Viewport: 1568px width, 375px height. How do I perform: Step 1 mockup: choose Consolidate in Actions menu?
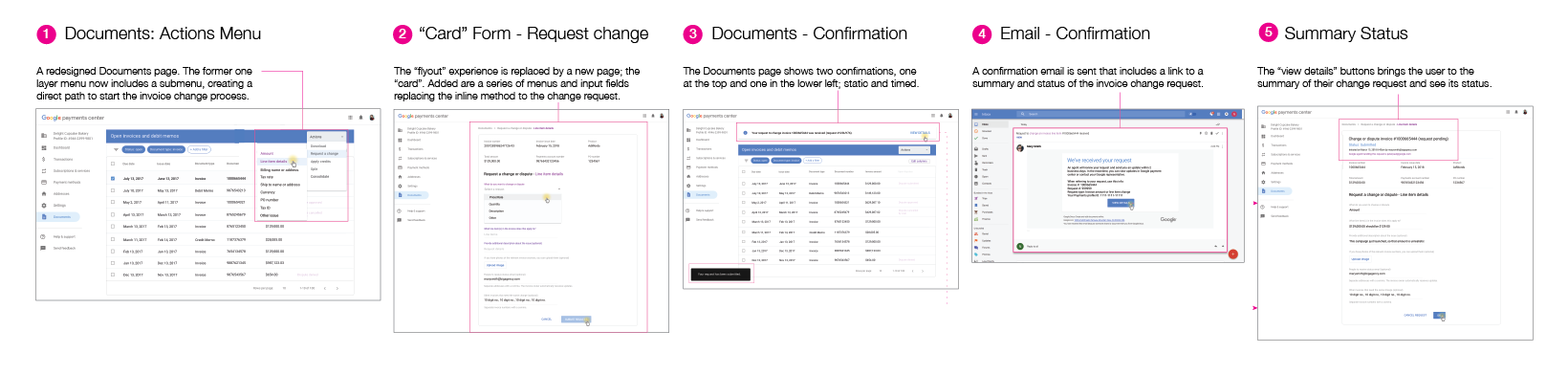coord(320,176)
